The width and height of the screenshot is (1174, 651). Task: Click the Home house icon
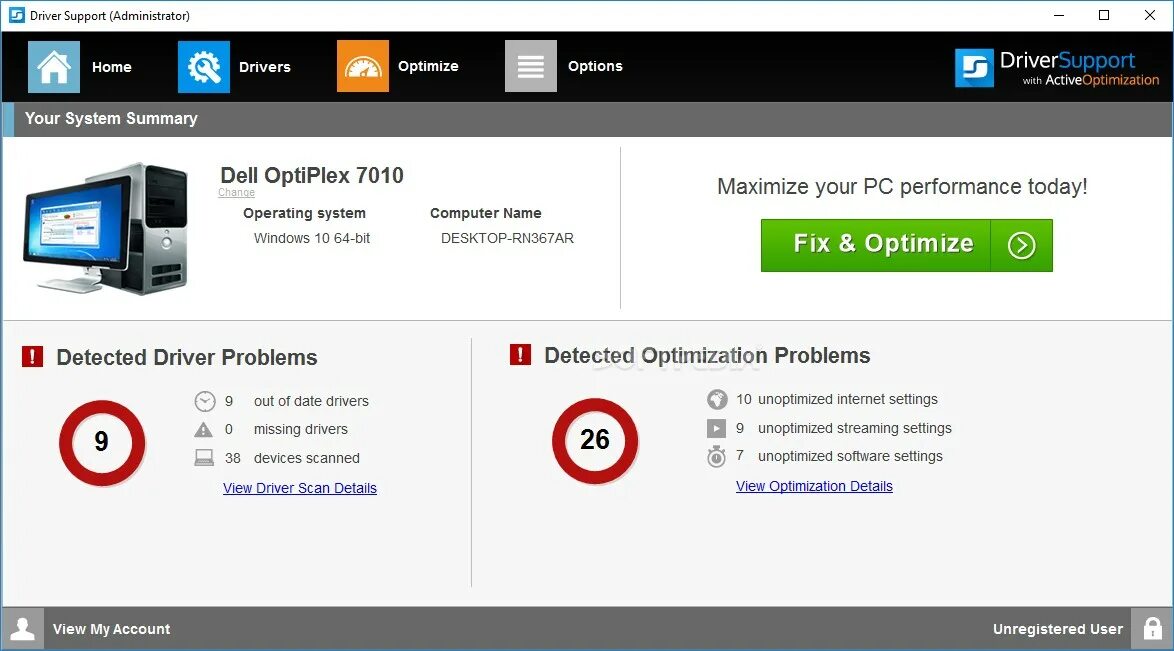54,67
